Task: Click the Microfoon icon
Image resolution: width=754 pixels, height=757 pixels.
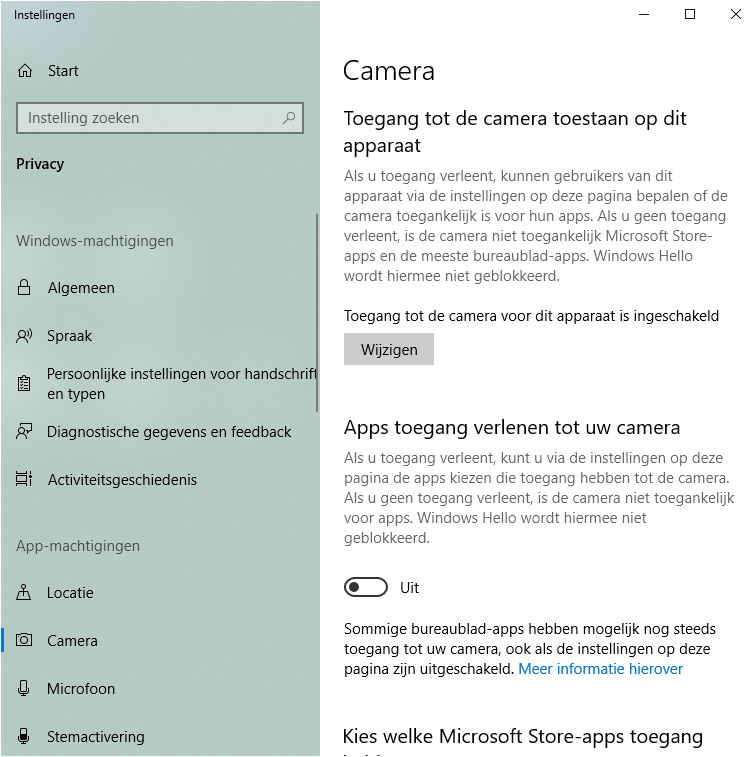Action: 23,688
